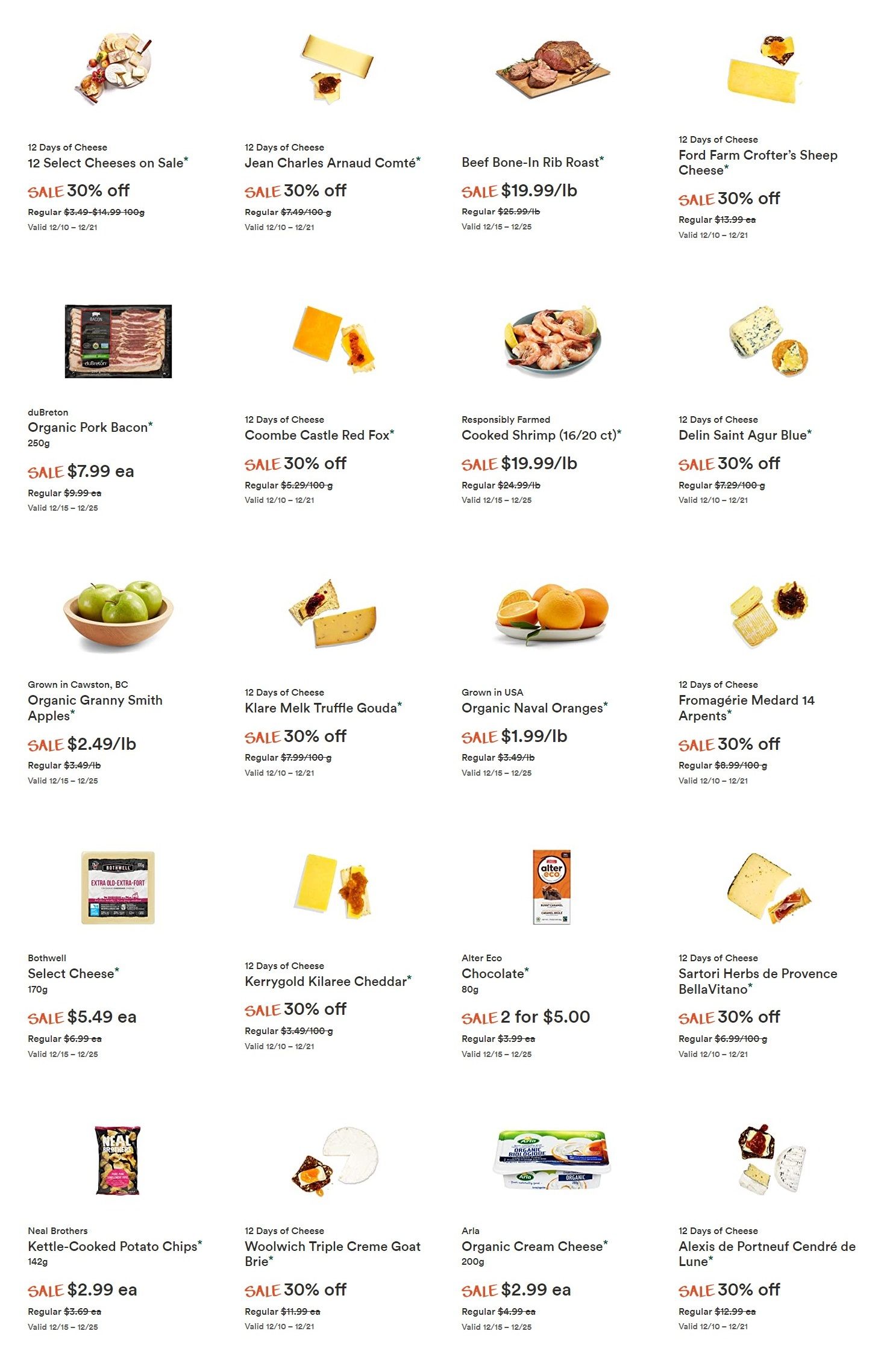Viewport: 881px width, 1372px height.
Task: Open Ford Farm Crofter's Sheep Cheese title
Action: [758, 163]
